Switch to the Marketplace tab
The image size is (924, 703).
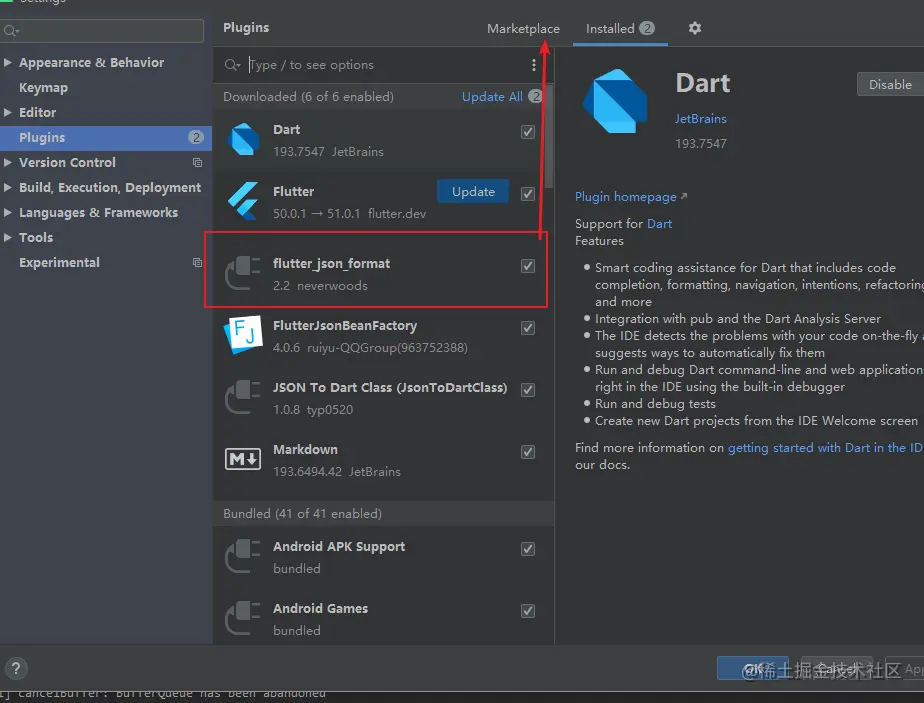523,28
